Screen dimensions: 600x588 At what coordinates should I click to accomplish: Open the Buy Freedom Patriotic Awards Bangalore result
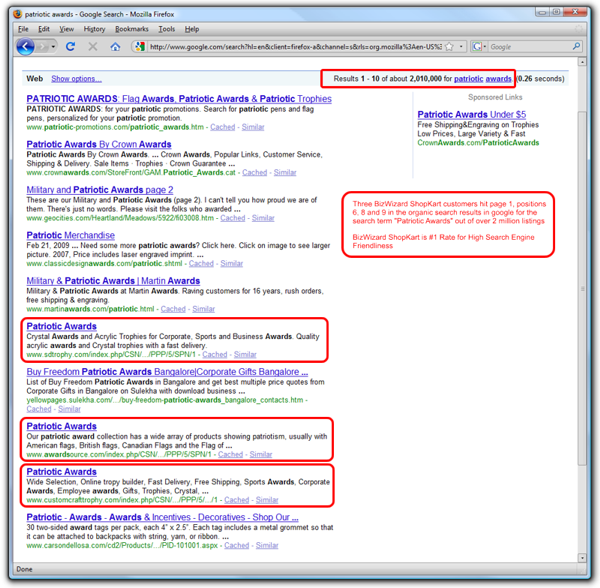pos(167,372)
